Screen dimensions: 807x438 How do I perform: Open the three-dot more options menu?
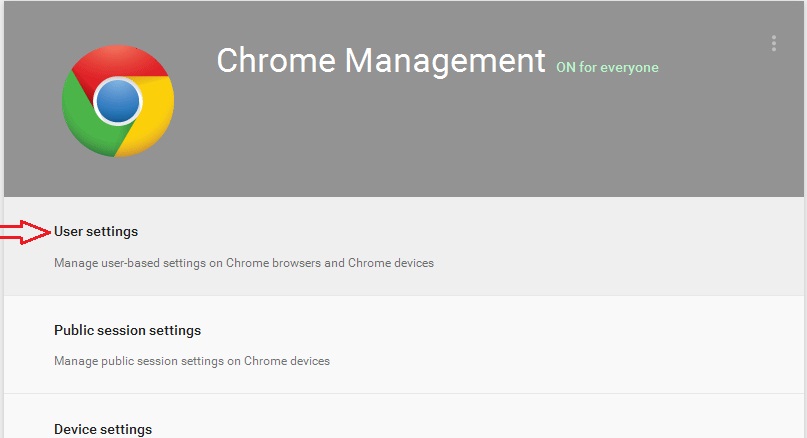tap(774, 43)
